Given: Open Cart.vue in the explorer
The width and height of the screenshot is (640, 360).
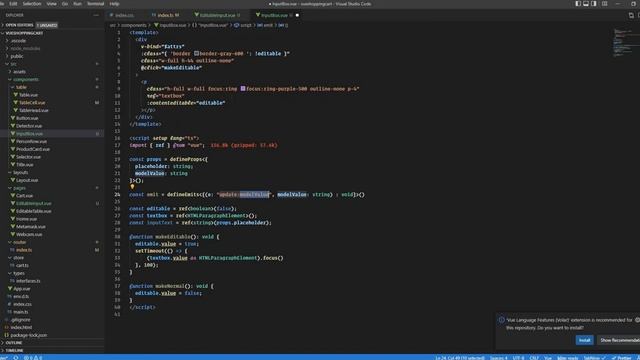Looking at the screenshot, I should 24,196.
